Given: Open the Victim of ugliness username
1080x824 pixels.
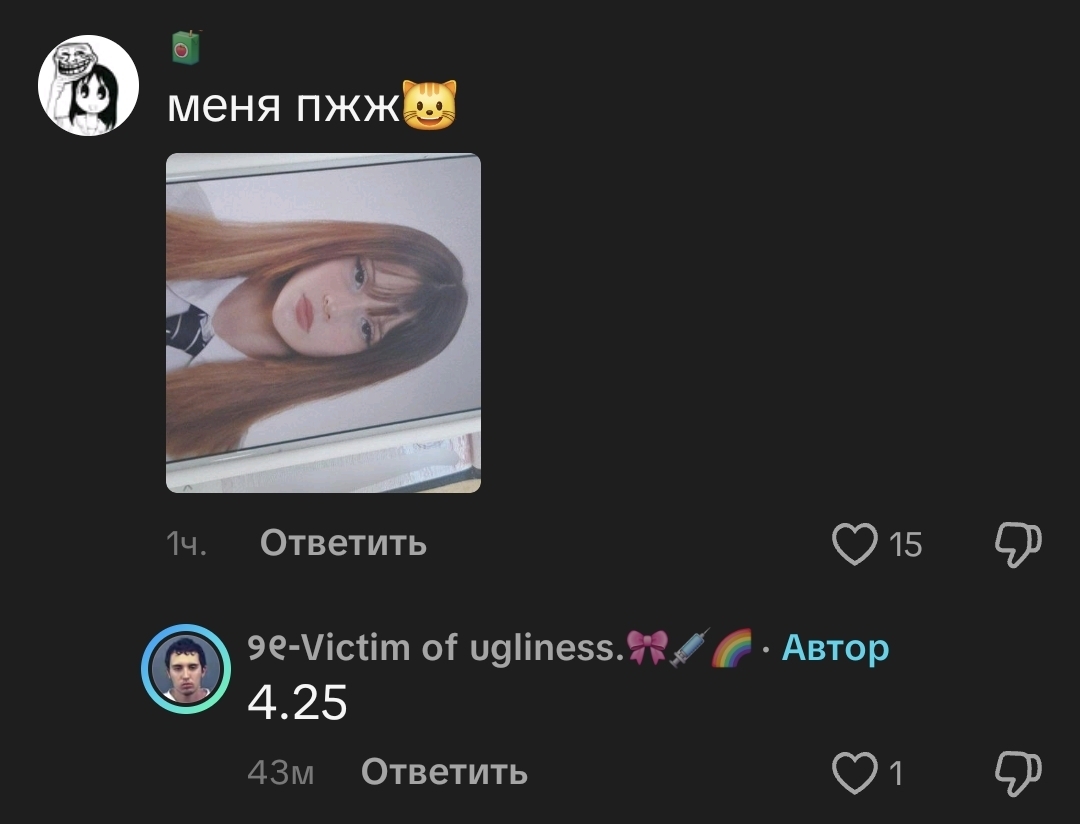Looking at the screenshot, I should click(435, 648).
